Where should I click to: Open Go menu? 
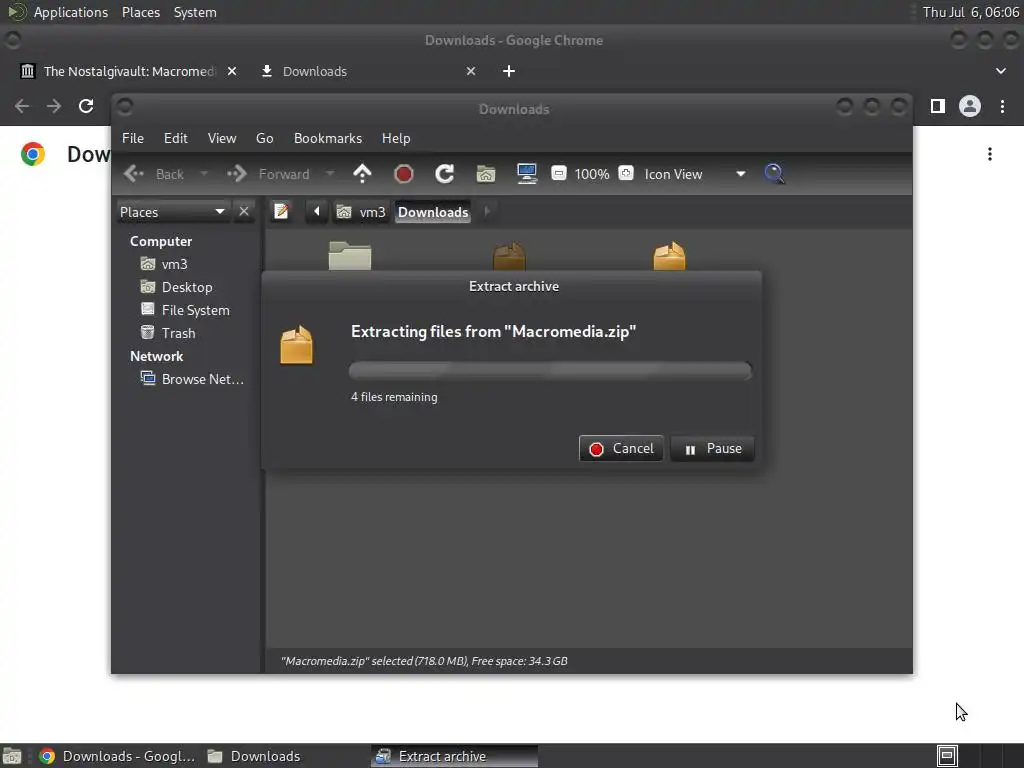tap(264, 138)
